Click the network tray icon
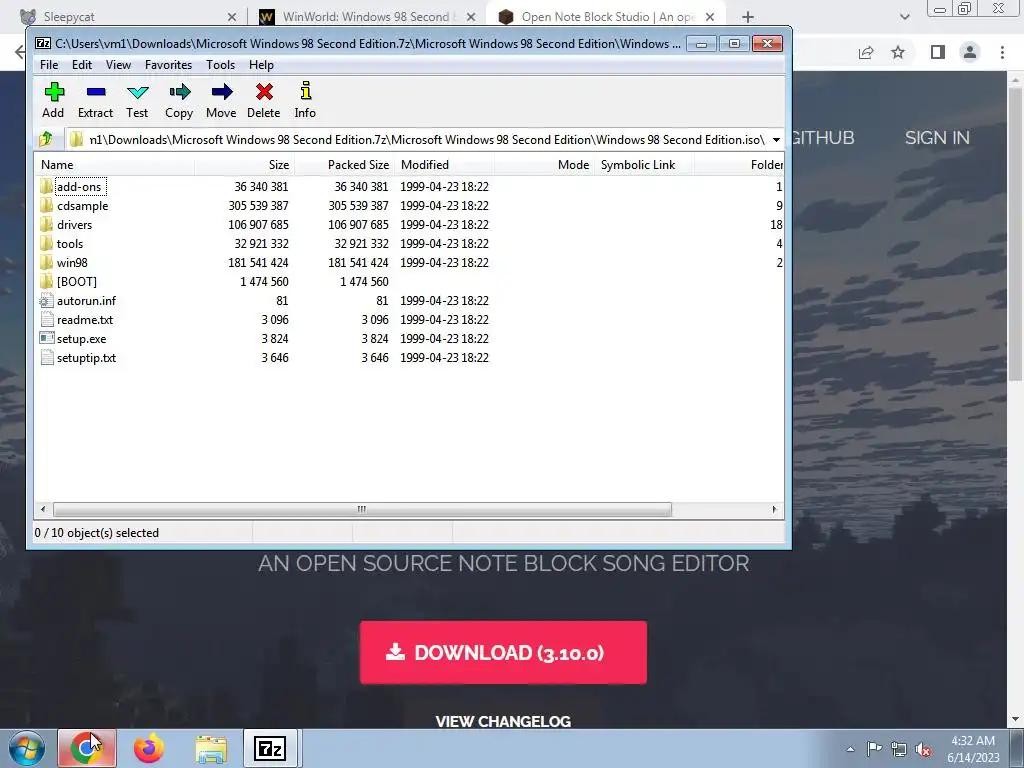This screenshot has height=768, width=1024. (x=899, y=749)
